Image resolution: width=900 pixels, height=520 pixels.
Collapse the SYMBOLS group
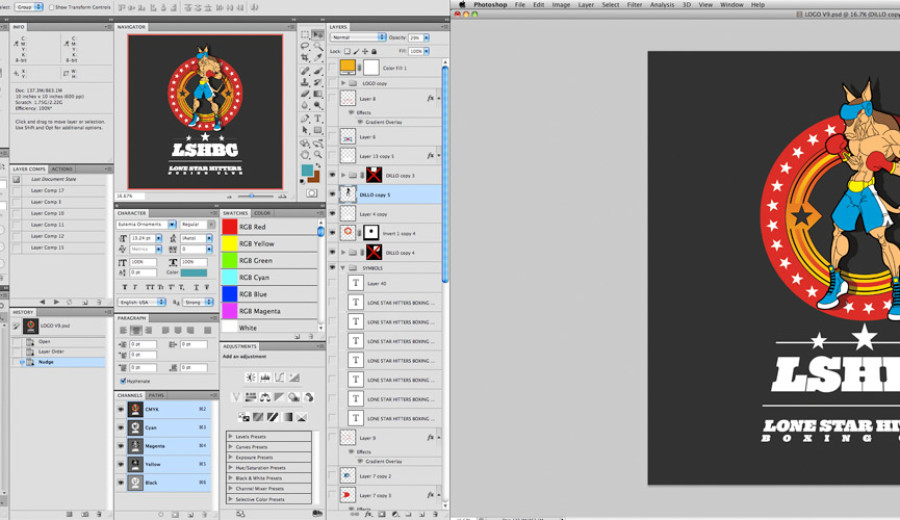tap(343, 267)
